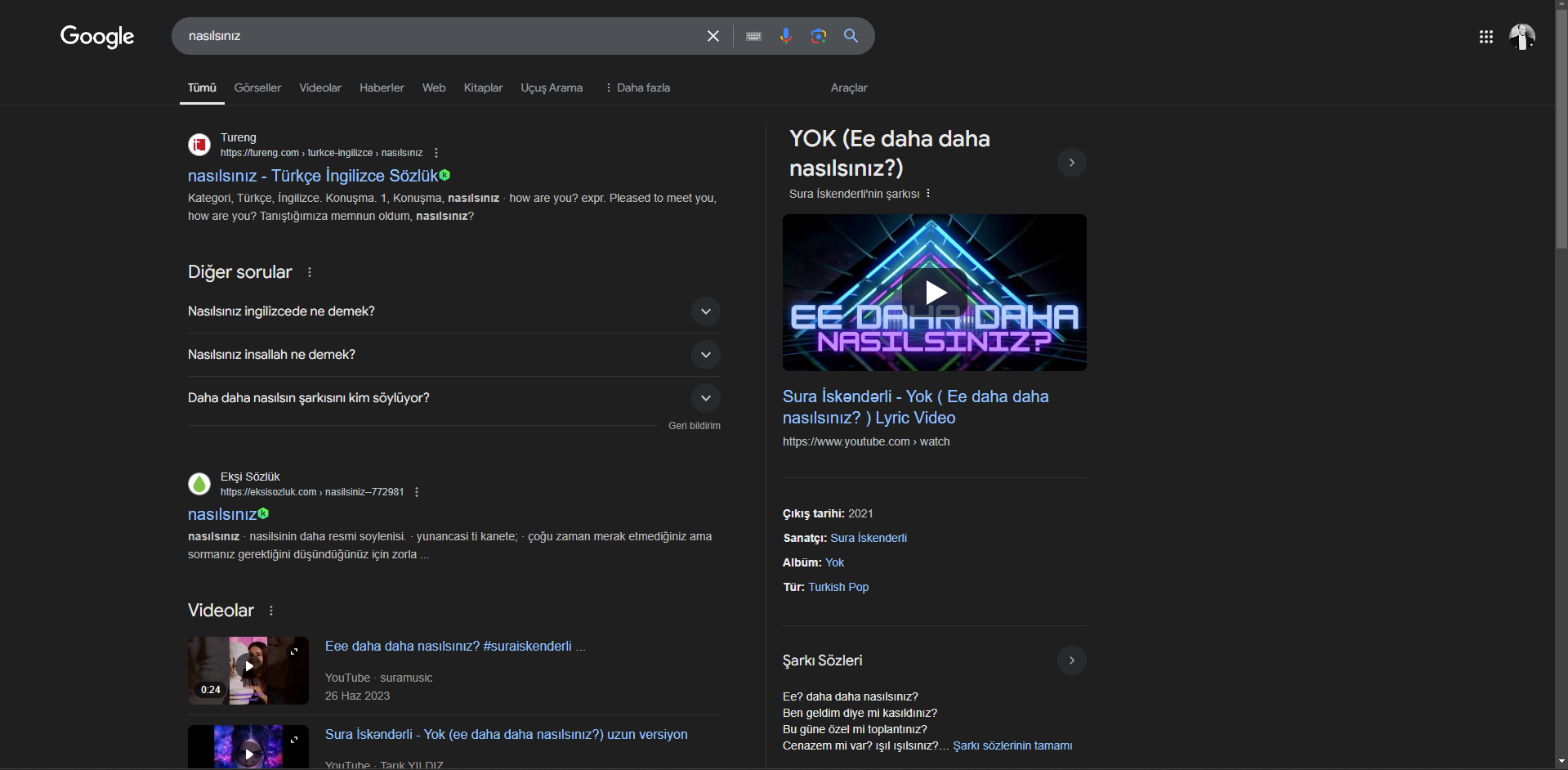Click the Google logo

(x=97, y=36)
